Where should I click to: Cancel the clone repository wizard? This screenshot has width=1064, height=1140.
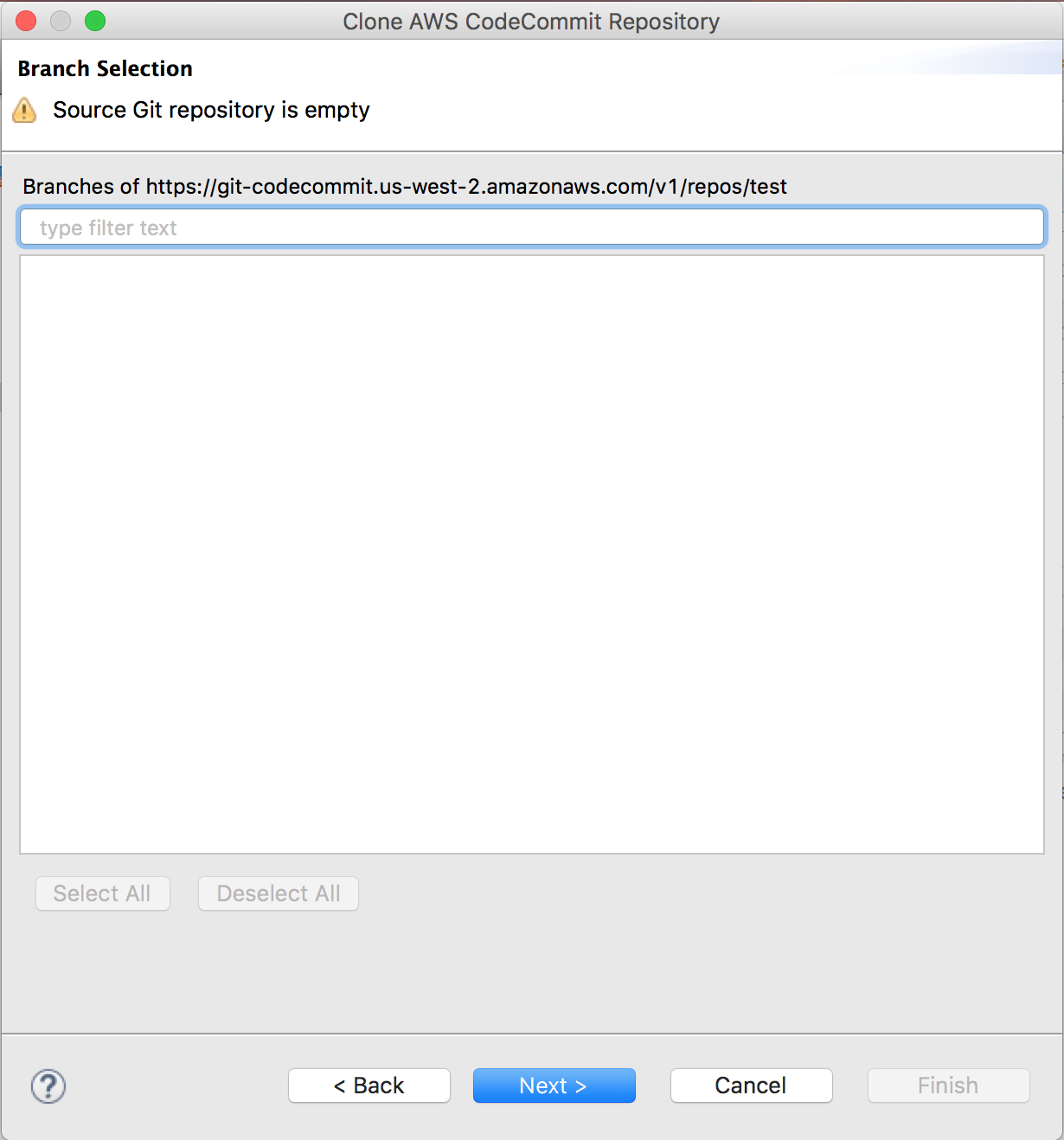(x=751, y=1086)
